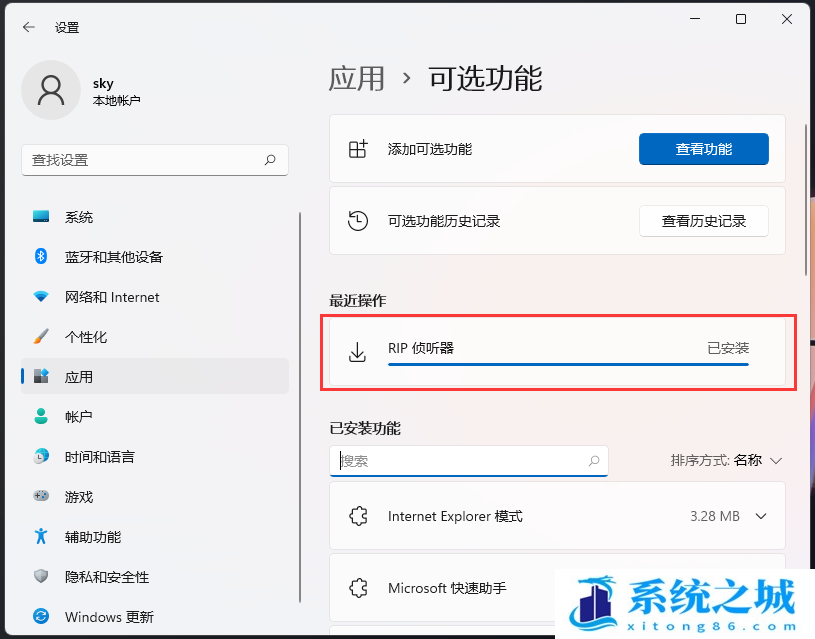Open 蓝牙和其他设备 settings
Viewport: 815px width, 639px height.
tap(155, 256)
